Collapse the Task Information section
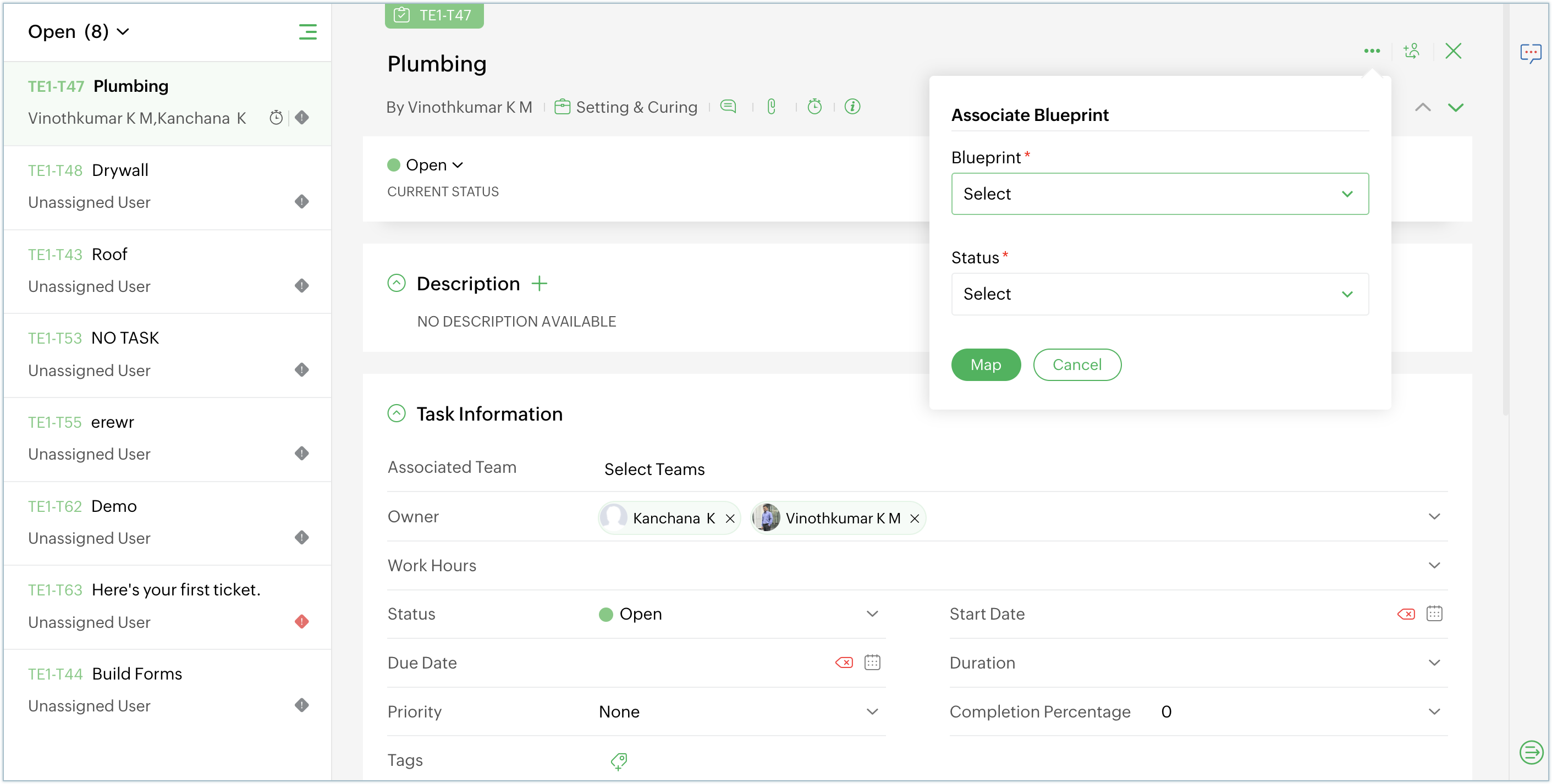Viewport: 1552px width, 784px height. click(397, 413)
